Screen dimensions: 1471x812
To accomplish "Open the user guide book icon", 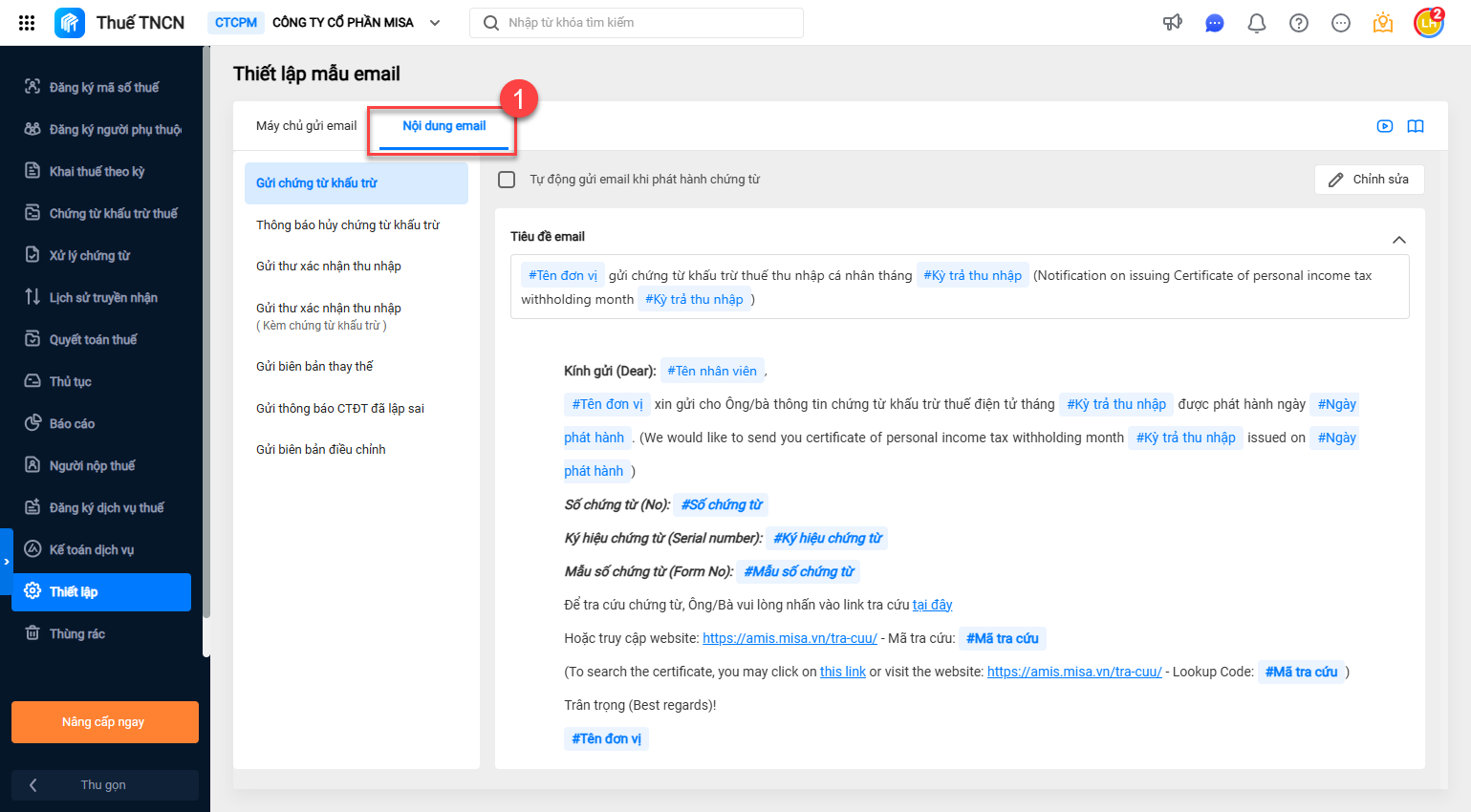I will pos(1416,126).
